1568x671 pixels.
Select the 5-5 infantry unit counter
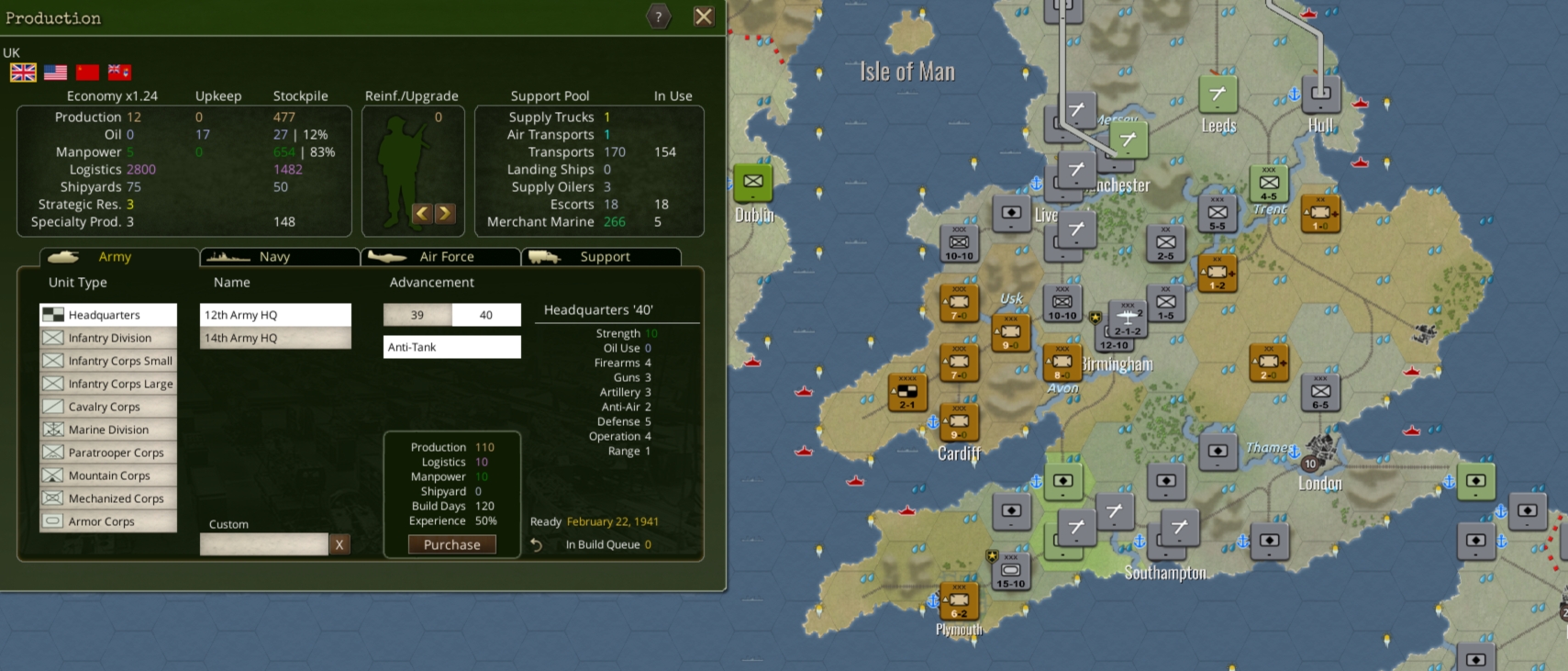click(x=1218, y=214)
